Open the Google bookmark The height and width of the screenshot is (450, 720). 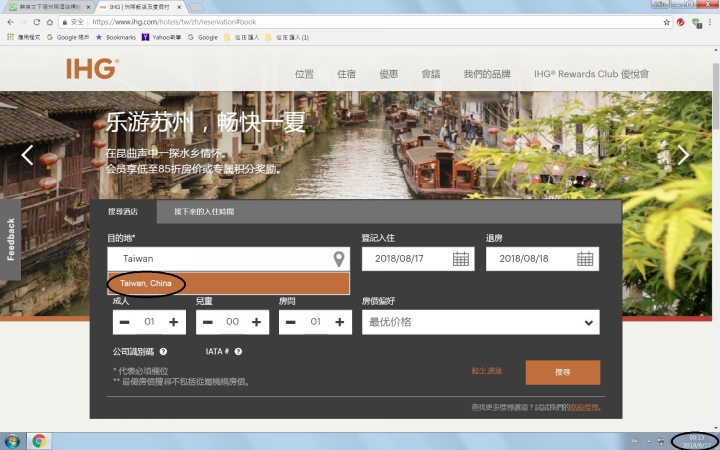tap(203, 37)
